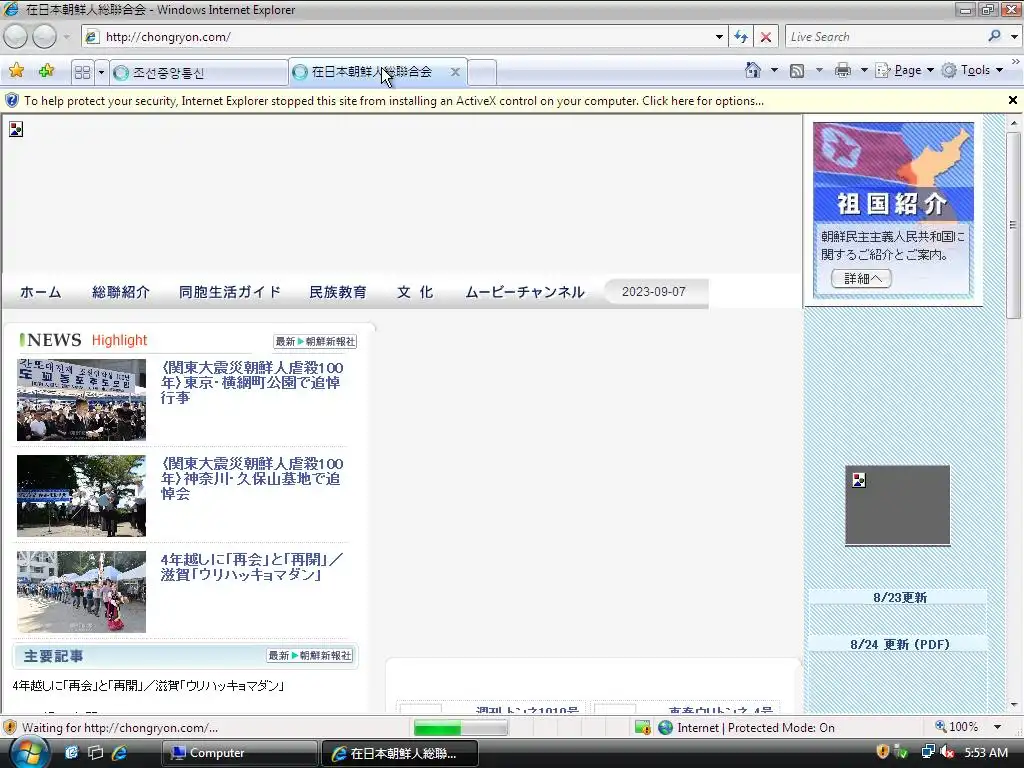The width and height of the screenshot is (1024, 768).
Task: Open Print options dropdown arrow
Action: [x=863, y=70]
